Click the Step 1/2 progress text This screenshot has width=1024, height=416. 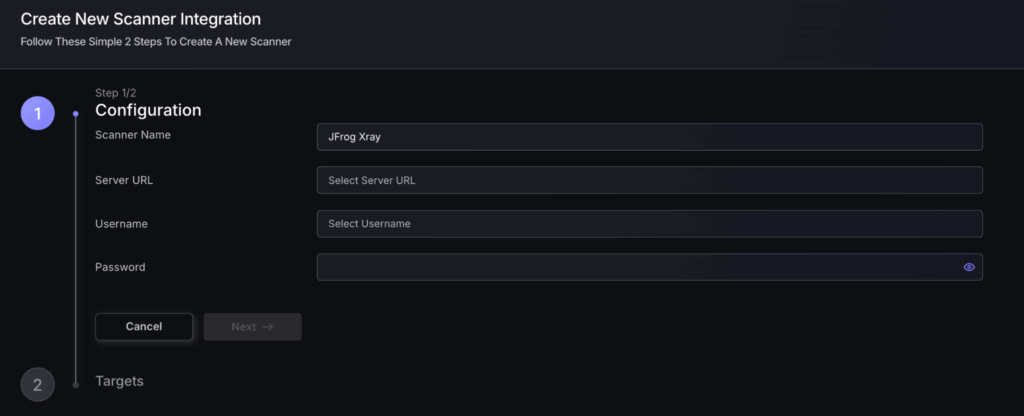[116, 92]
